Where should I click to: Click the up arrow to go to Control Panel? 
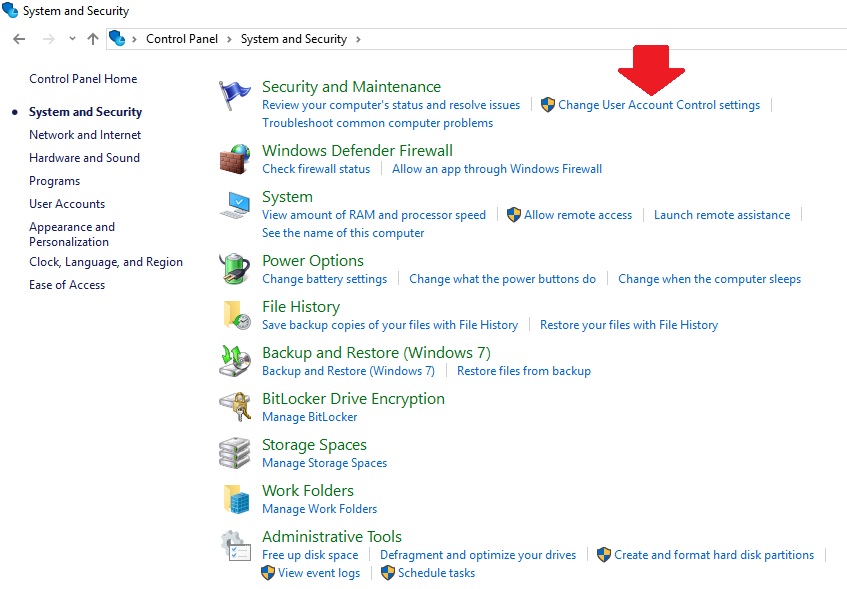94,39
